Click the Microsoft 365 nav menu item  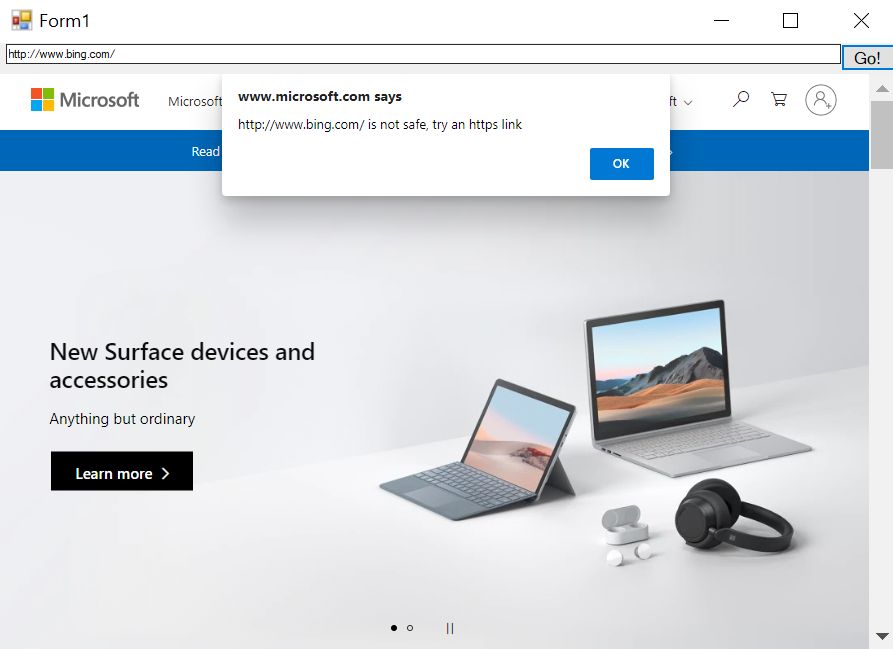[x=195, y=101]
